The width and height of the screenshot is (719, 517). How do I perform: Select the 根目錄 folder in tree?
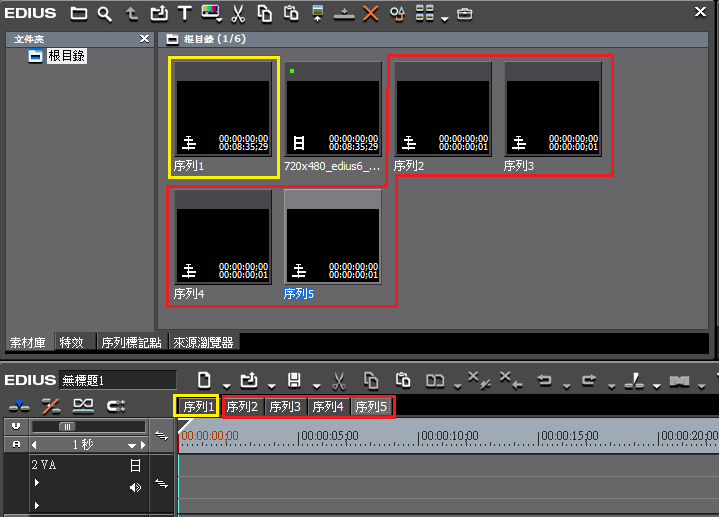point(66,56)
